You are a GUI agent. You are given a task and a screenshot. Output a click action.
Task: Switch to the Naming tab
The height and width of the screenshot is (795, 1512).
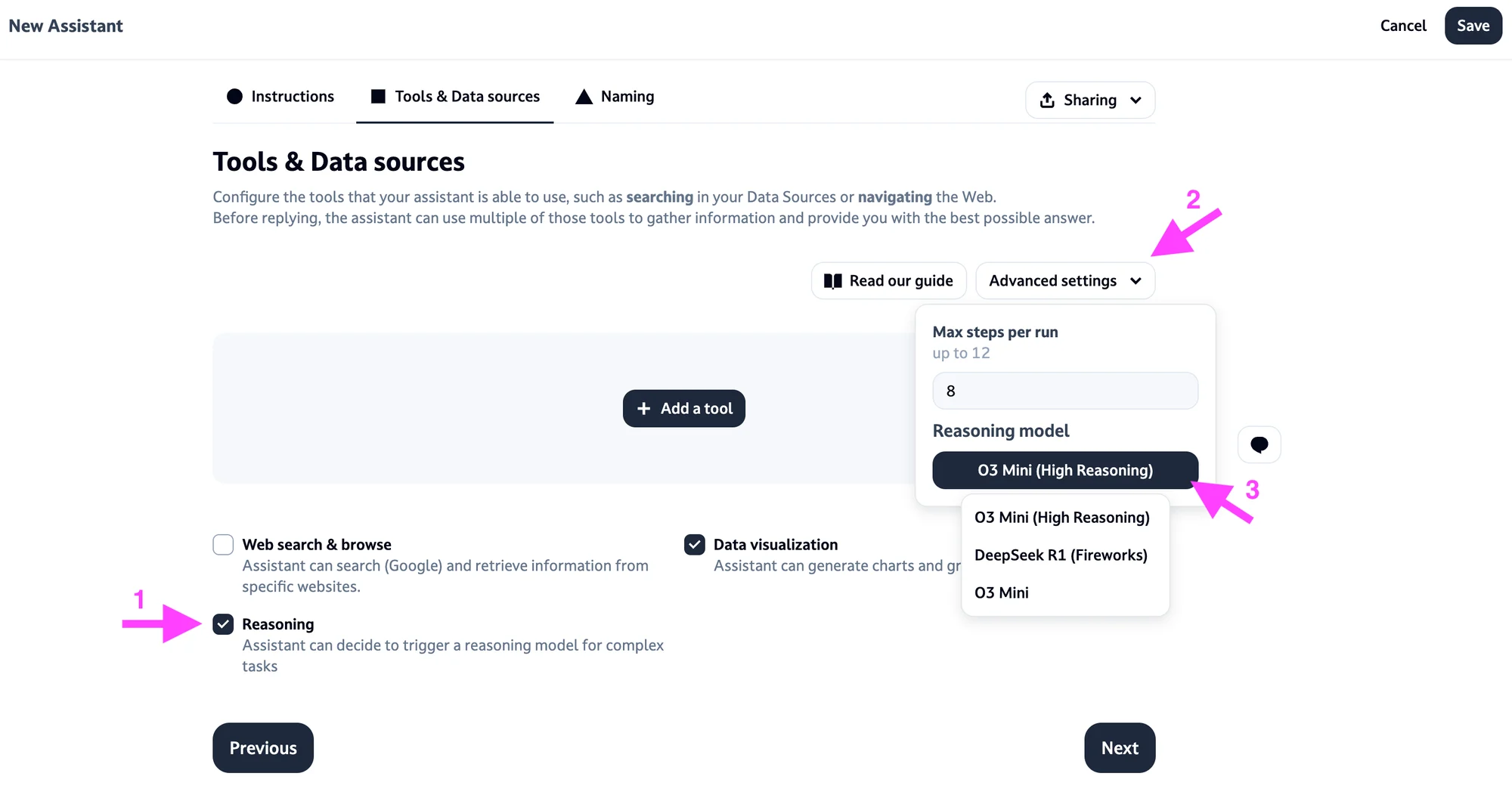point(627,96)
